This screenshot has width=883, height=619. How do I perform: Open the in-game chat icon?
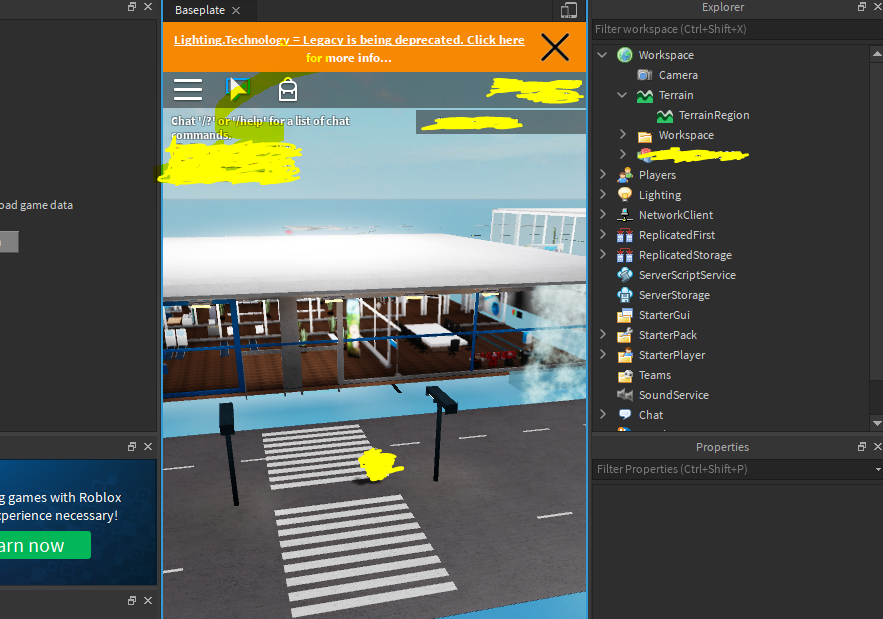pyautogui.click(x=238, y=89)
